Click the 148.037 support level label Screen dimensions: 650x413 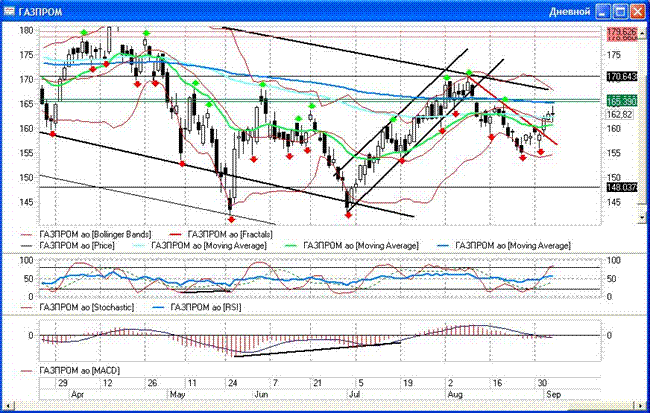click(x=622, y=187)
